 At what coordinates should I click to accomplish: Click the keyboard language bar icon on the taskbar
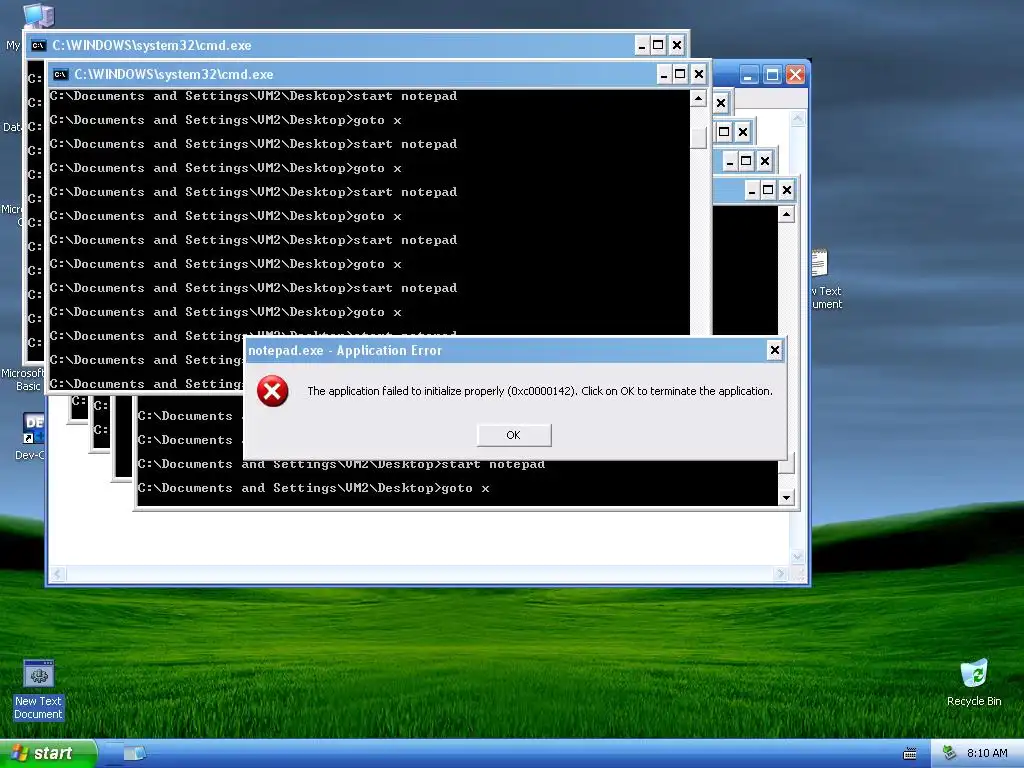pos(910,754)
